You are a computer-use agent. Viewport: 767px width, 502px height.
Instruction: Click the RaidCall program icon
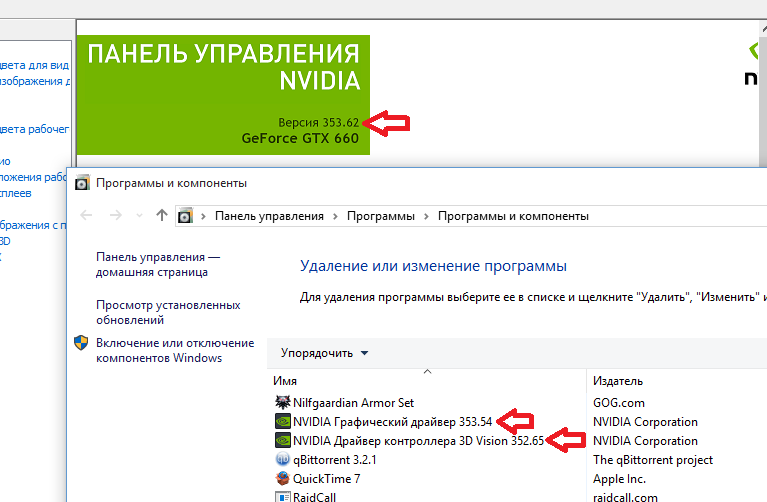coord(283,497)
